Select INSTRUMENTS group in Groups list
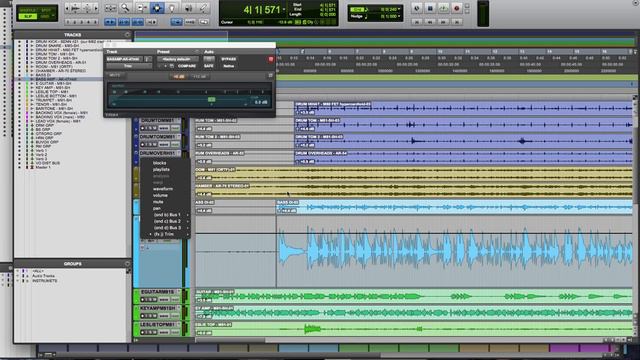 coord(44,281)
